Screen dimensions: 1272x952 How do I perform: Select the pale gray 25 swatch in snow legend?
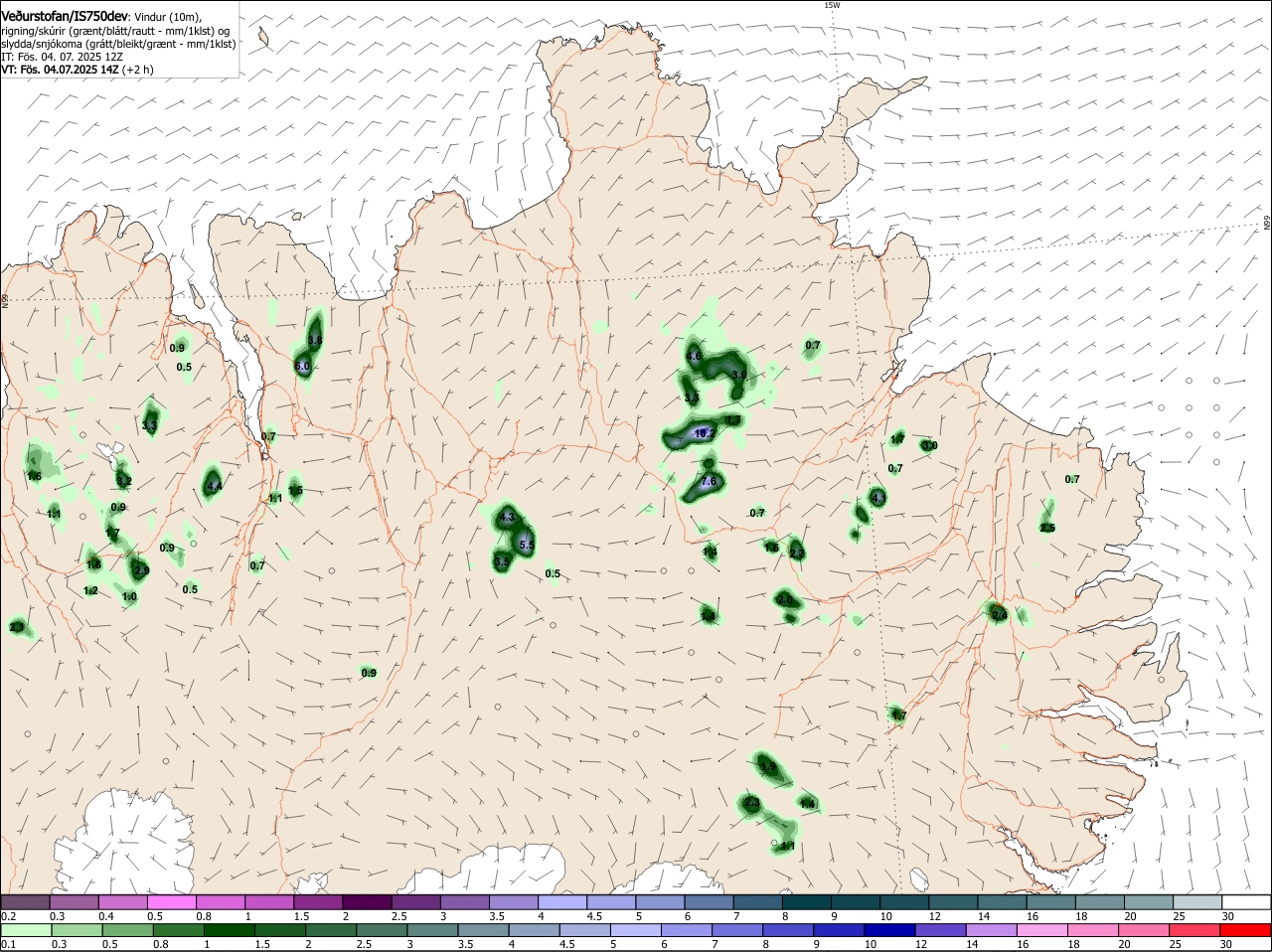1198,901
